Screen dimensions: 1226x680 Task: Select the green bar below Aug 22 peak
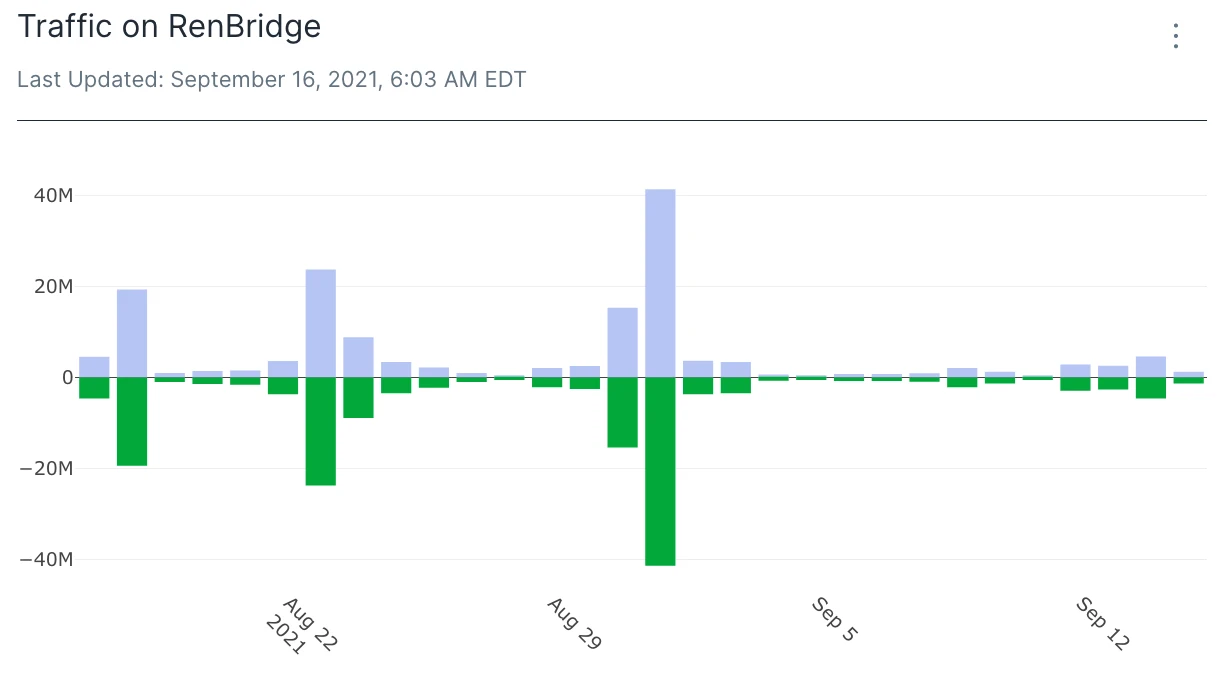[321, 431]
